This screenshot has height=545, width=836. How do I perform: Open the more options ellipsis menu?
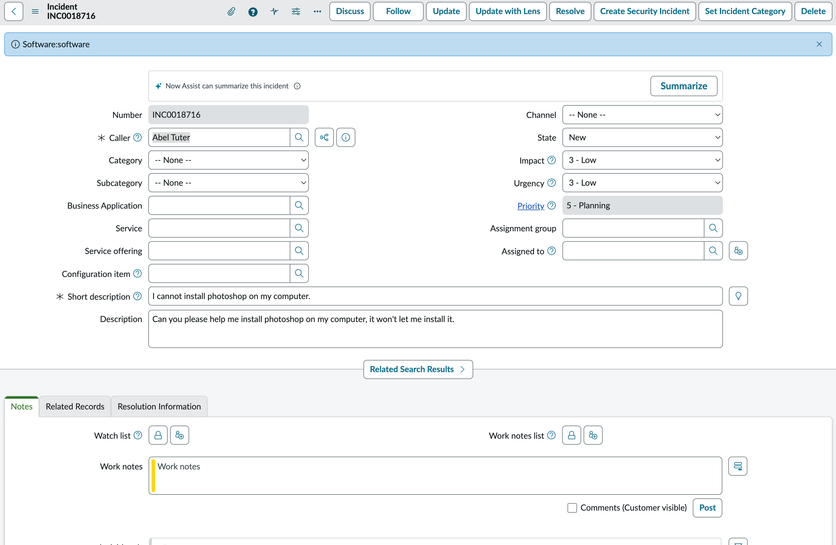pyautogui.click(x=317, y=12)
